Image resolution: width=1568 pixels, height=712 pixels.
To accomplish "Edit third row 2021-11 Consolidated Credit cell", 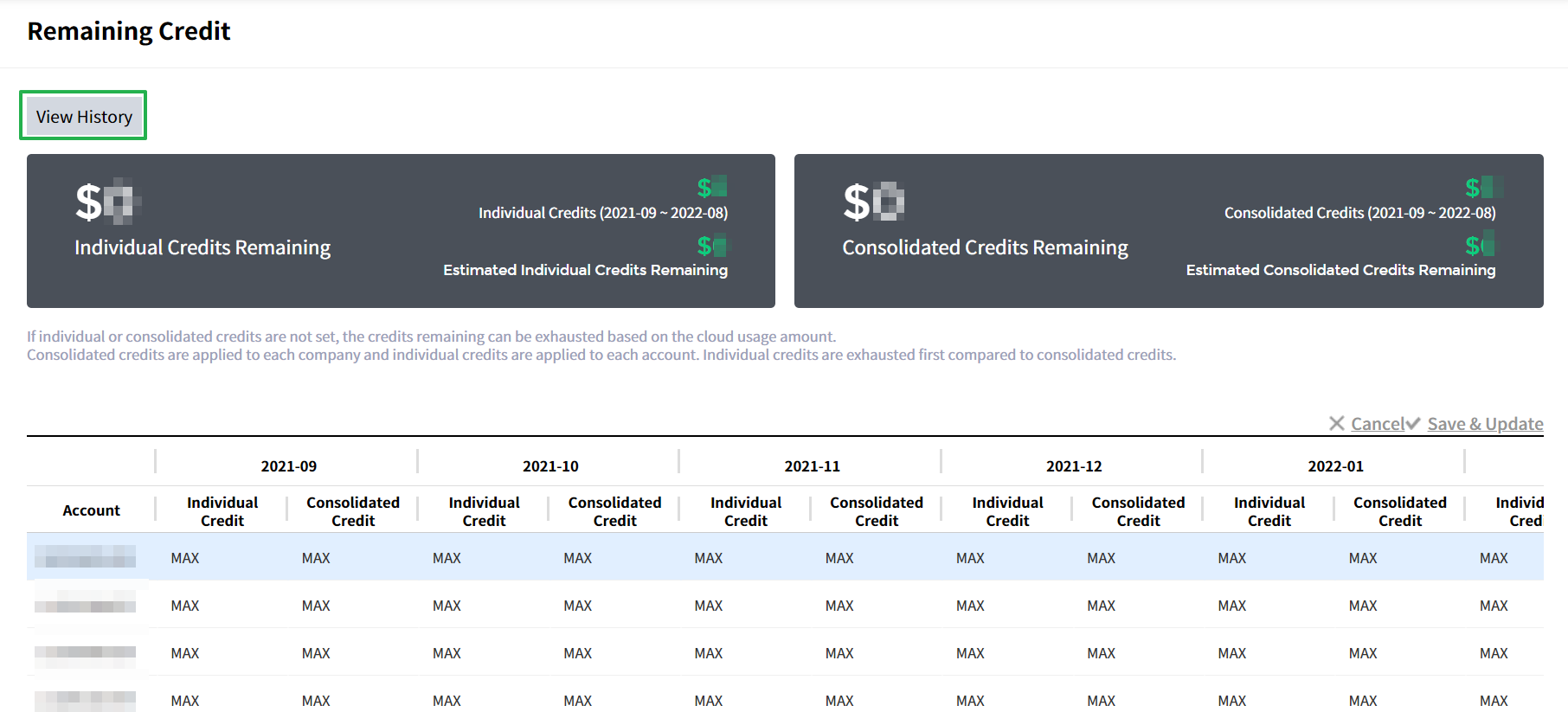I will (839, 653).
